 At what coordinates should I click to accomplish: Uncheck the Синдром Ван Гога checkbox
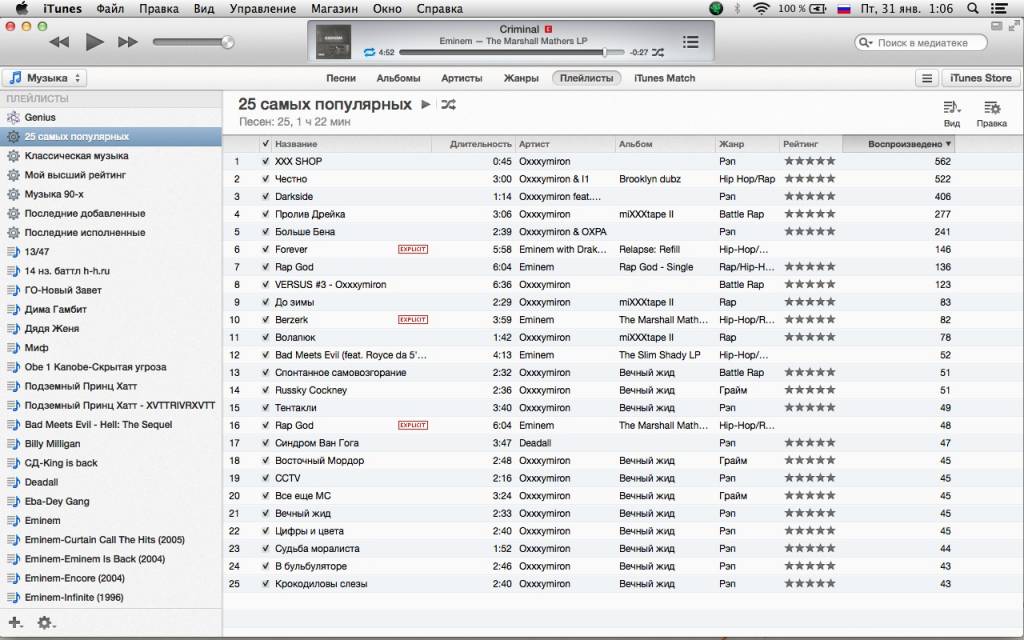(265, 443)
